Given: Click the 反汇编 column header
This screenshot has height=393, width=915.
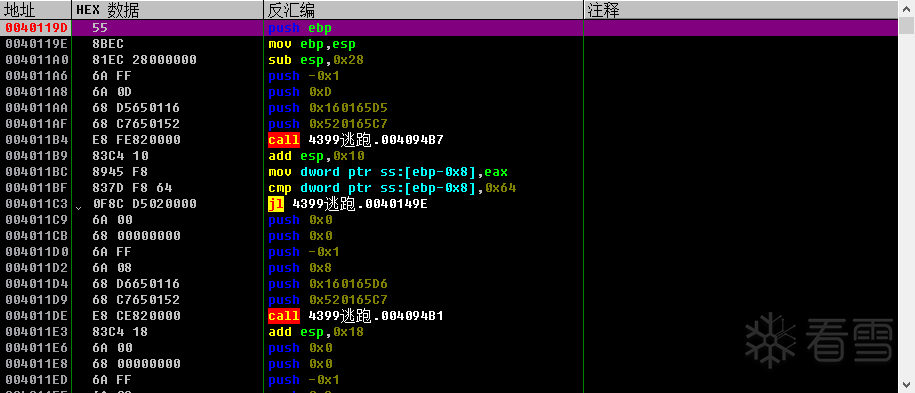Looking at the screenshot, I should point(424,10).
